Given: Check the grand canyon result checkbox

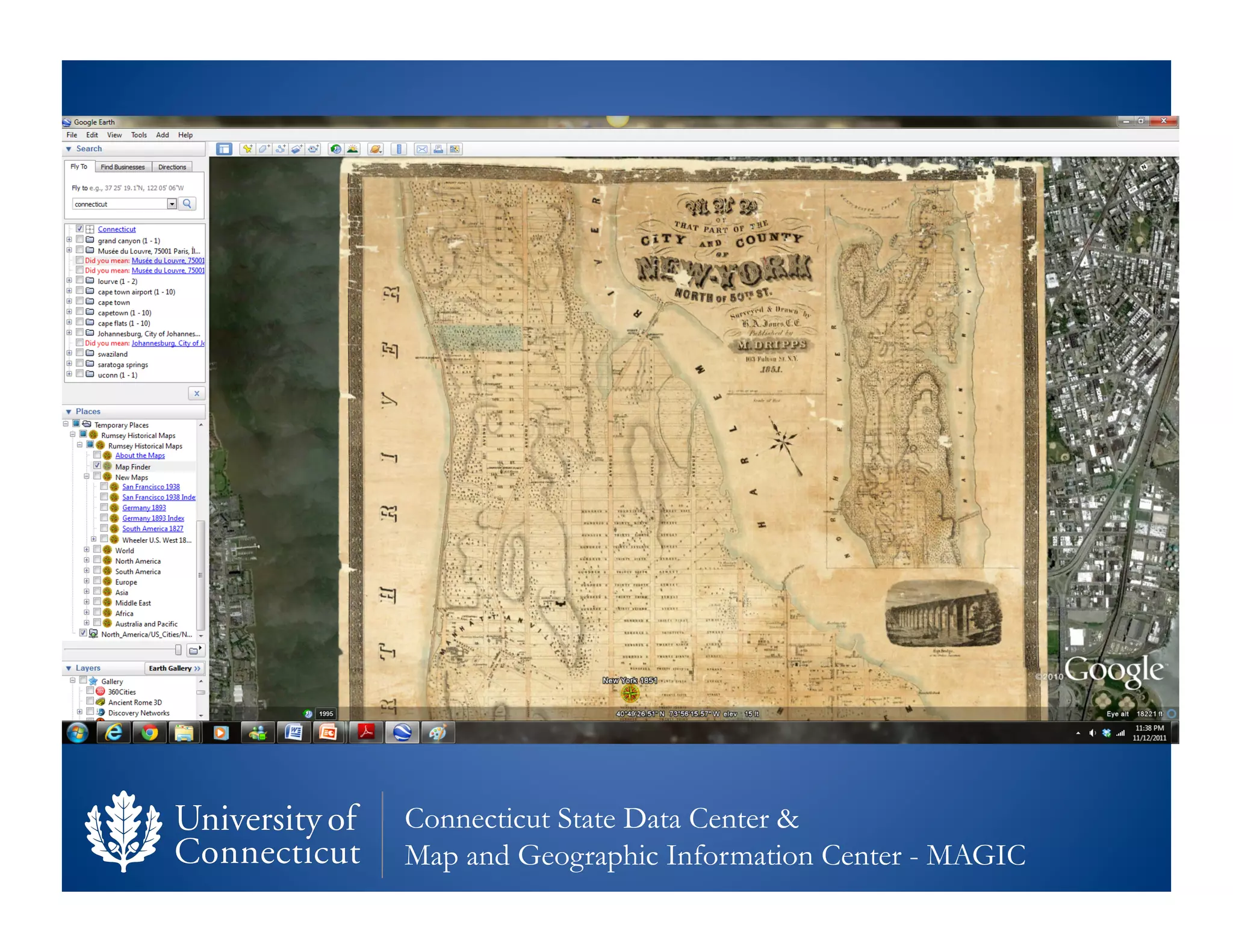Looking at the screenshot, I should point(79,240).
